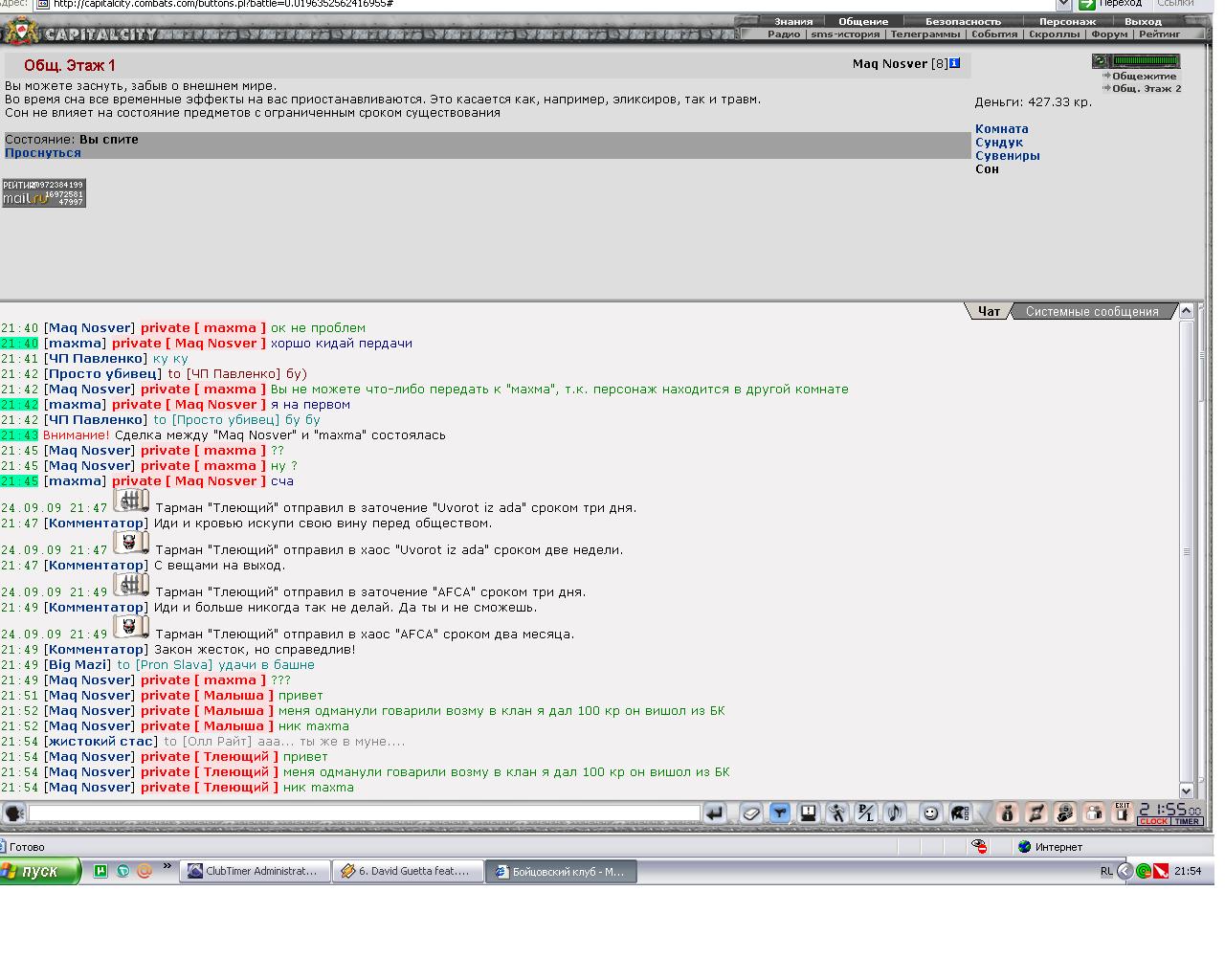This screenshot has height=980, width=1225.
Task: Open the Общение menu
Action: click(863, 21)
